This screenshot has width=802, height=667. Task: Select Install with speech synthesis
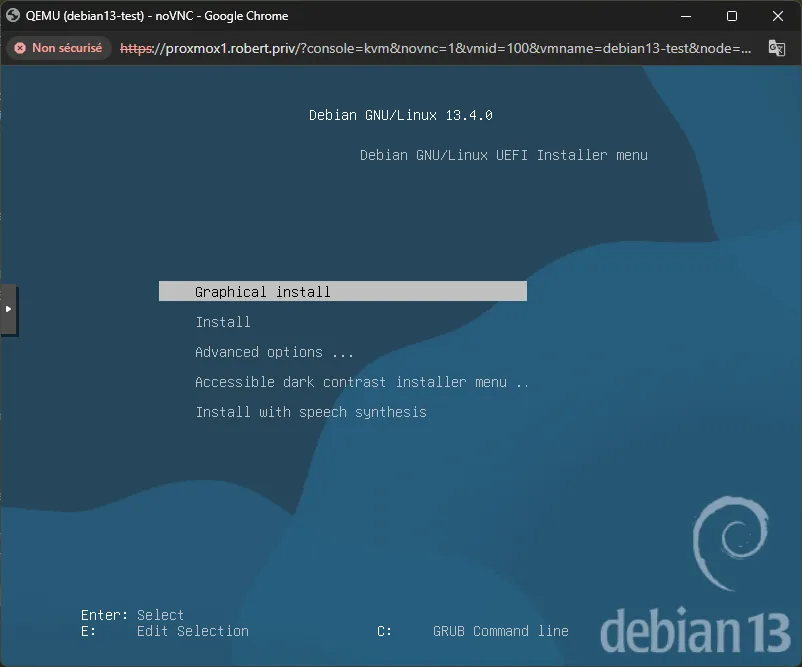[310, 411]
